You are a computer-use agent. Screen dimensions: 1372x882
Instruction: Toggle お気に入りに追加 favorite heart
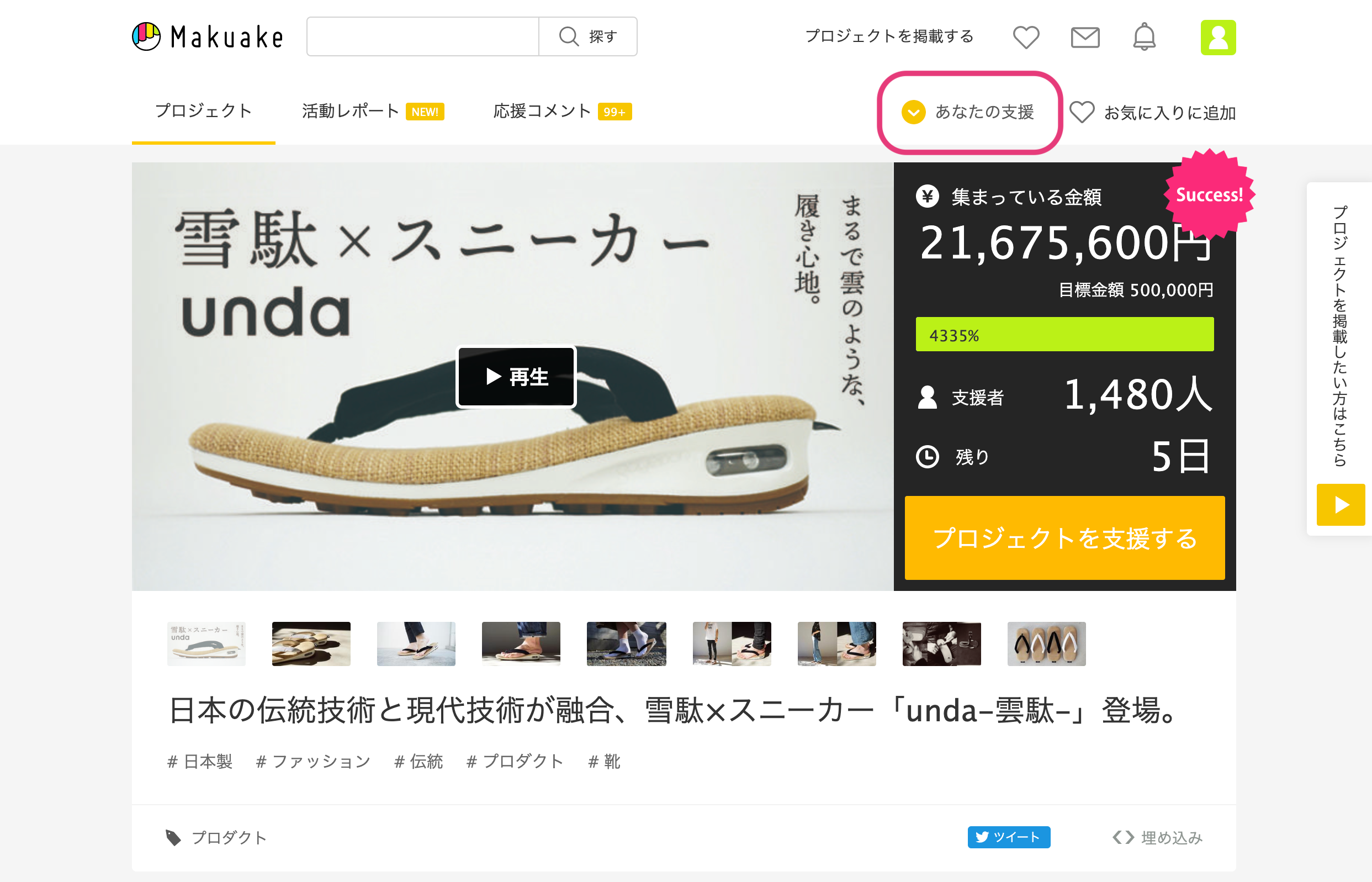pyautogui.click(x=1082, y=112)
